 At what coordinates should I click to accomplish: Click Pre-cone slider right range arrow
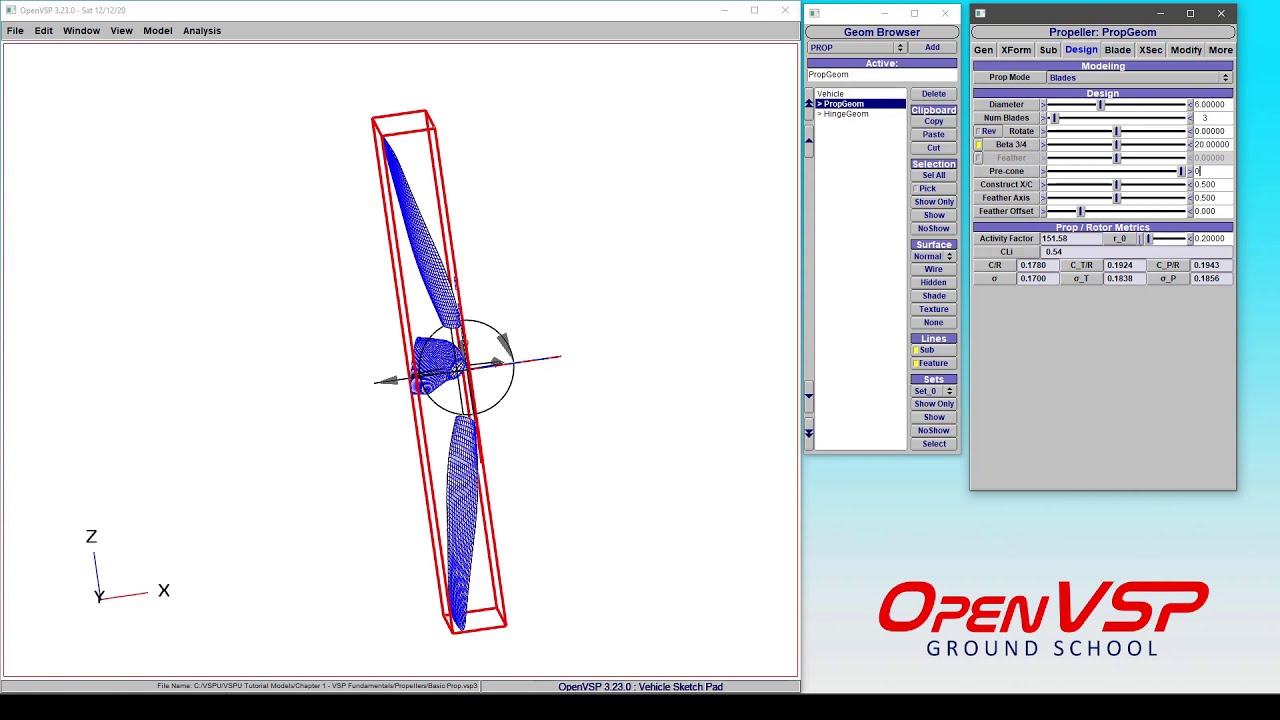1190,171
